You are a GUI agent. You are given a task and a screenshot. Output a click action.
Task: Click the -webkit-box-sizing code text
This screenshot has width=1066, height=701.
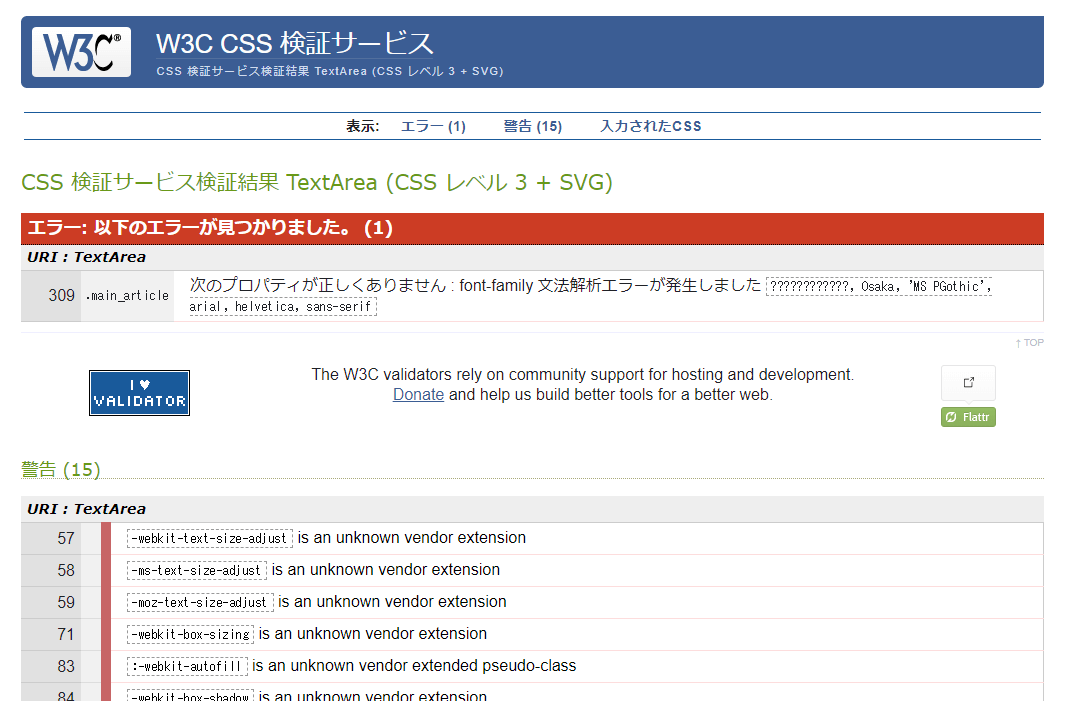tap(190, 634)
